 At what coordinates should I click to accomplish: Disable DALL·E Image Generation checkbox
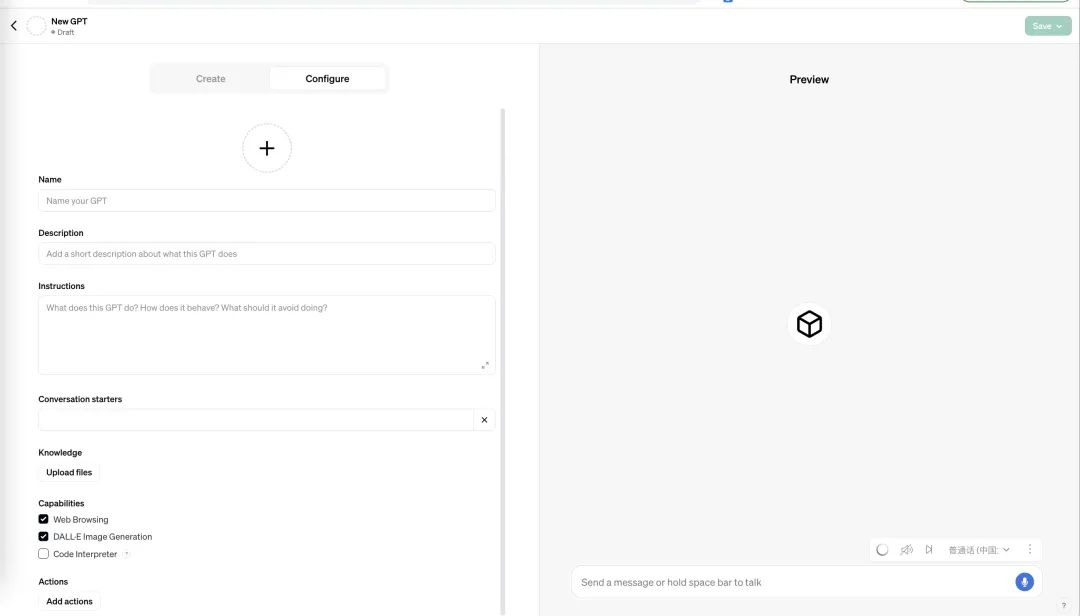point(44,537)
